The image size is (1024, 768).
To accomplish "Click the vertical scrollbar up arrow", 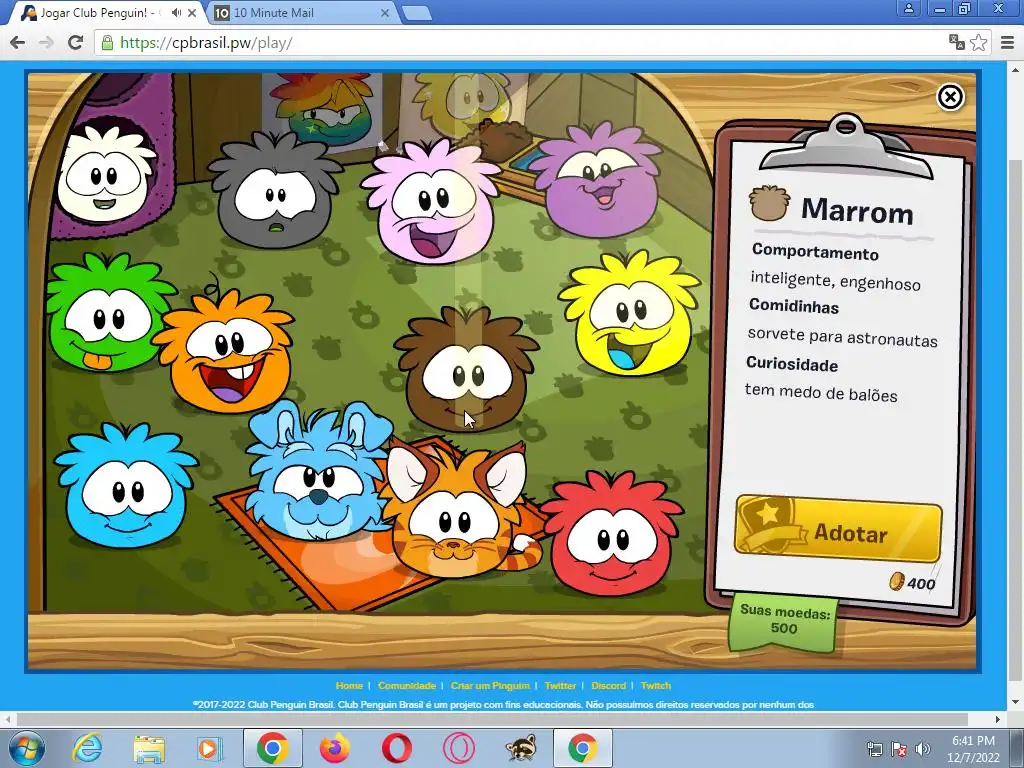I will tap(1016, 69).
